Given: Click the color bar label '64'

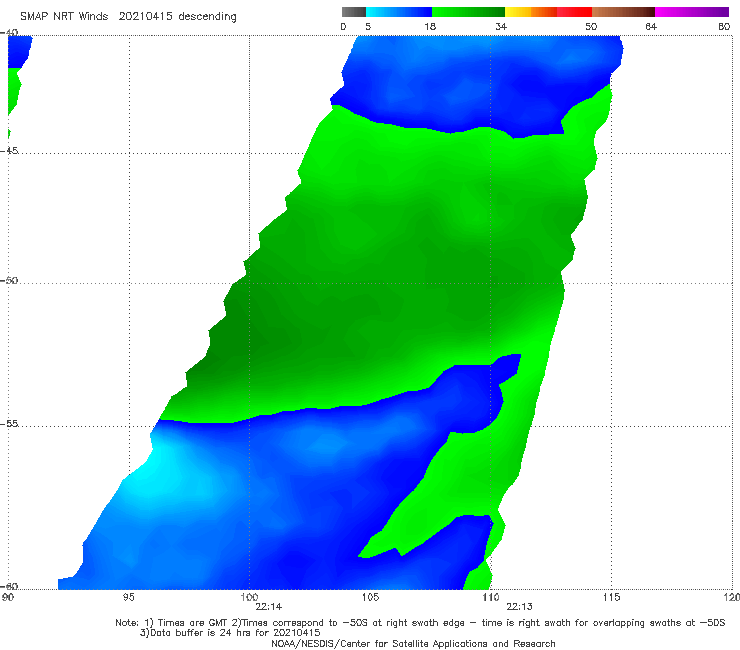Looking at the screenshot, I should 651,26.
